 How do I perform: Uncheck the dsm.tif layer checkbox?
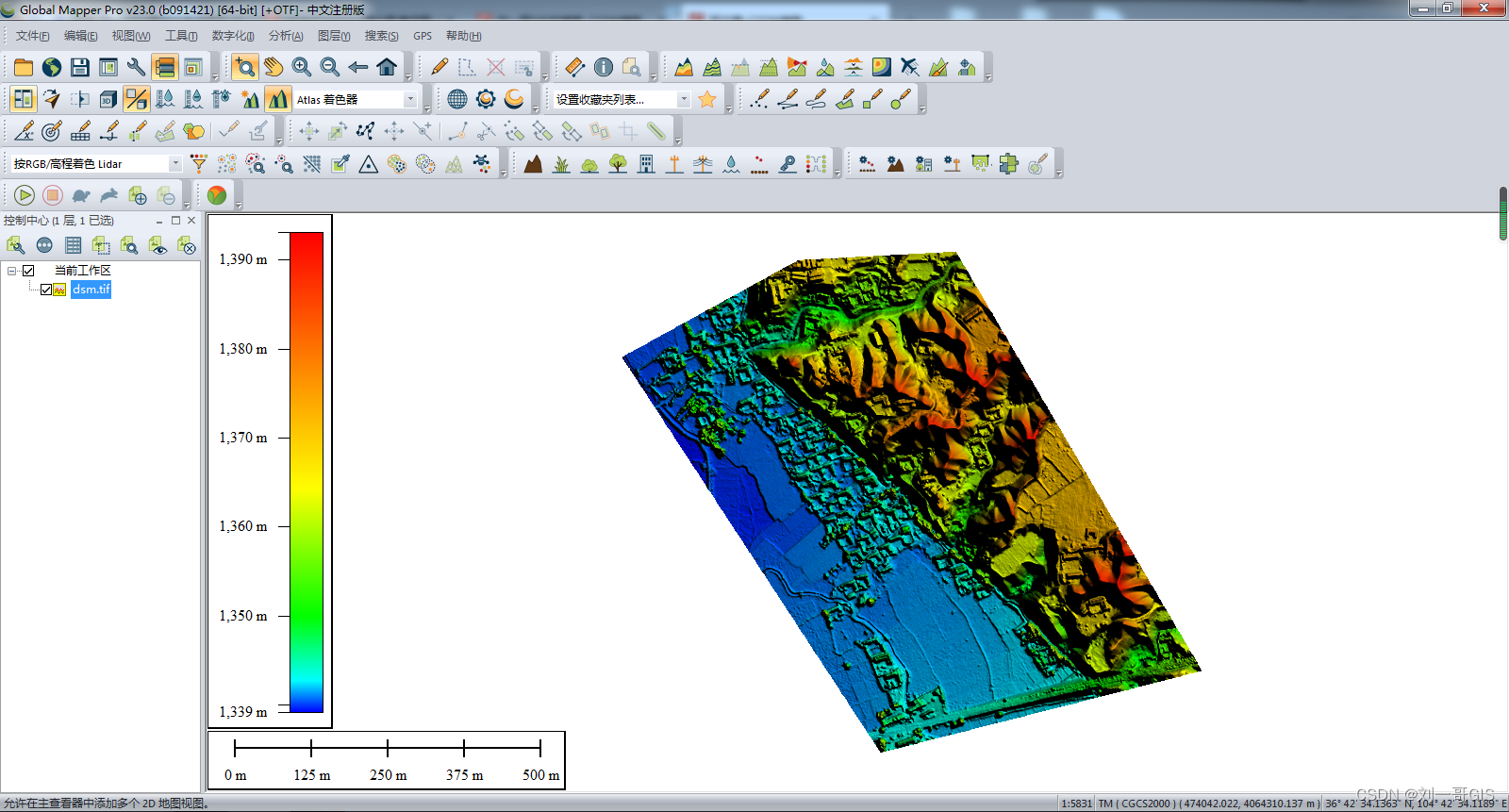45,290
